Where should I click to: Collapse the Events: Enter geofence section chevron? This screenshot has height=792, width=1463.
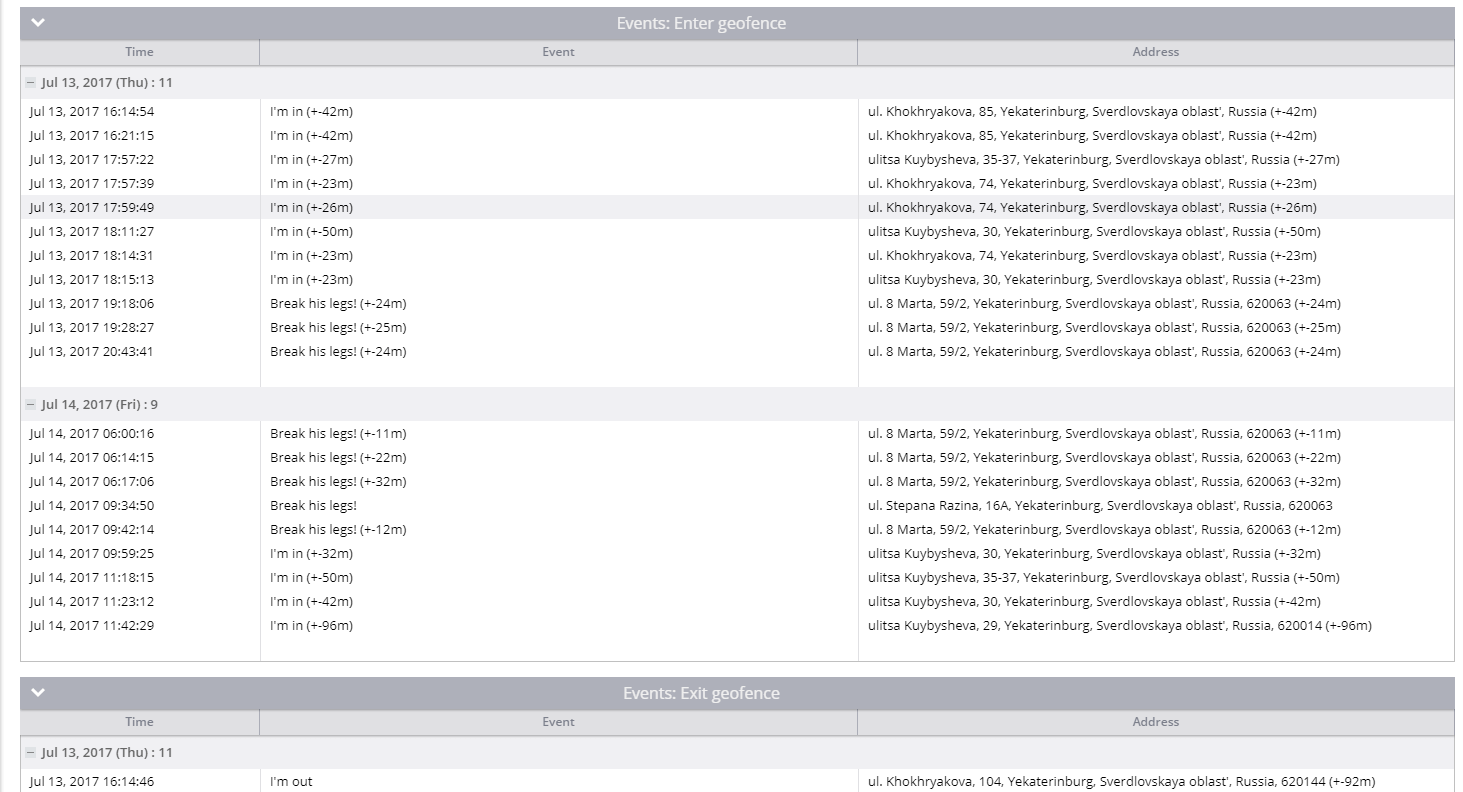click(38, 23)
